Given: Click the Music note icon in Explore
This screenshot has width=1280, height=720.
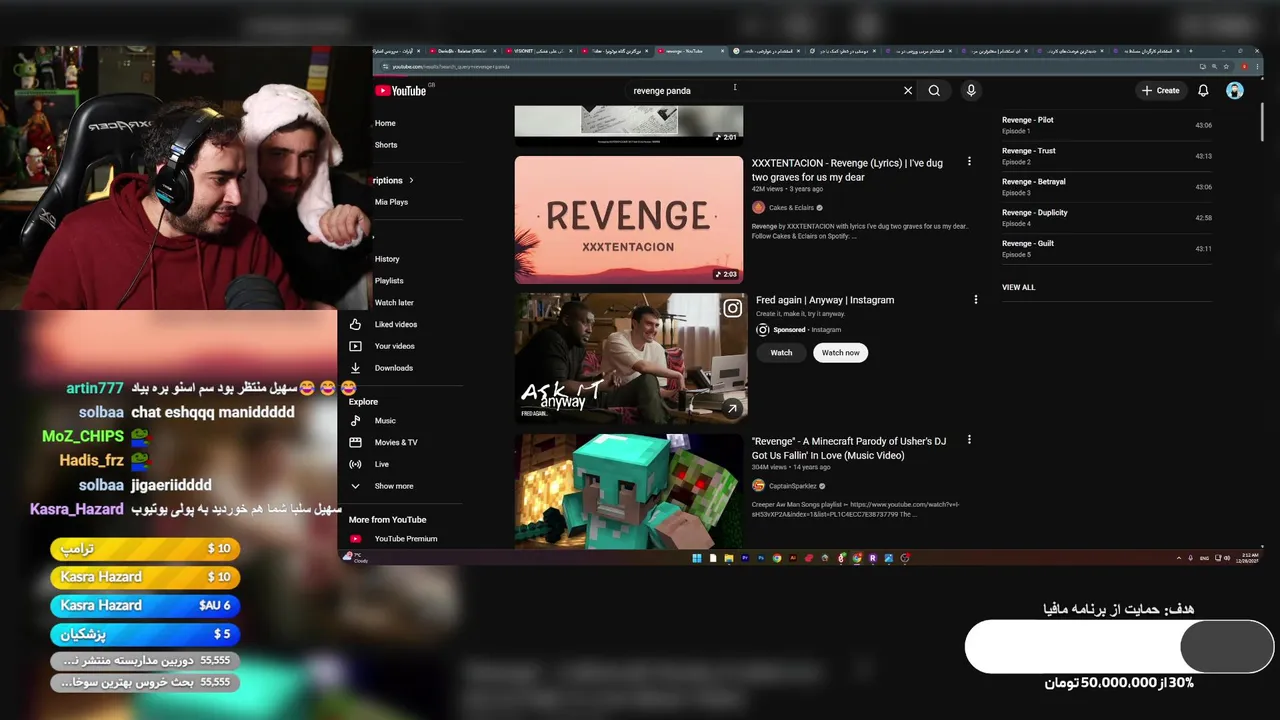Looking at the screenshot, I should 355,421.
